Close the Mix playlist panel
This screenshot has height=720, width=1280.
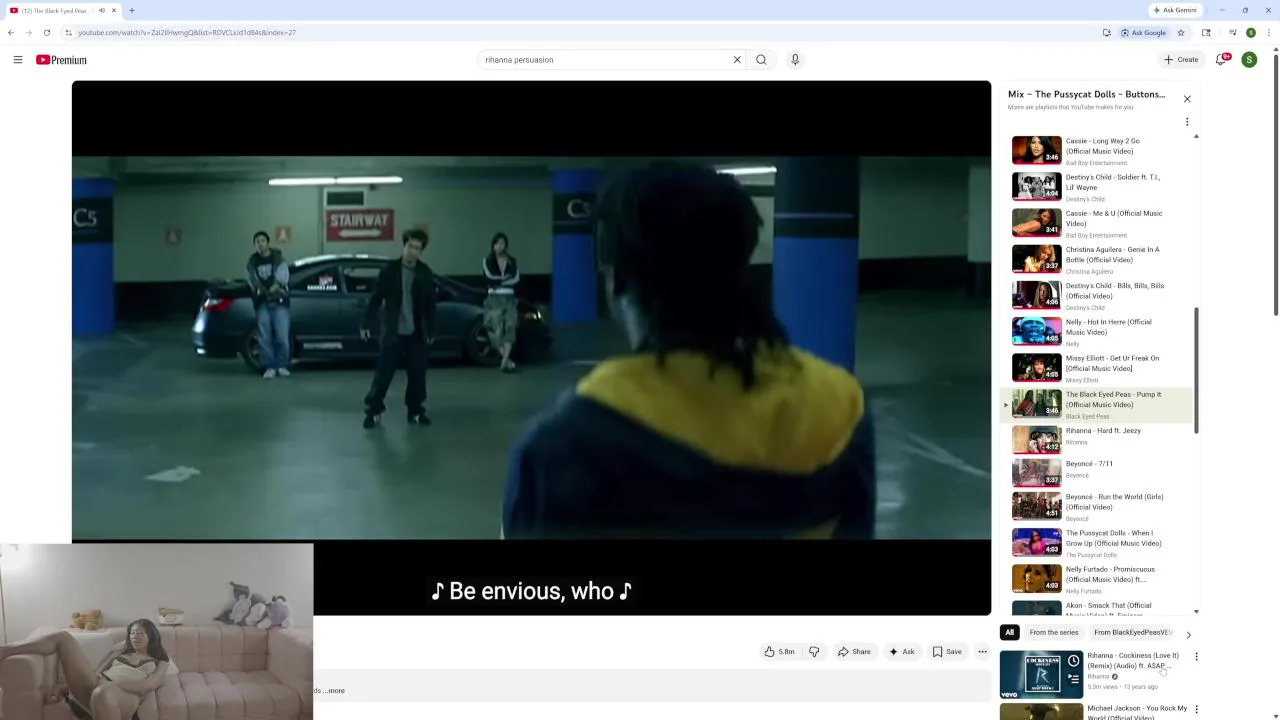tap(1187, 99)
